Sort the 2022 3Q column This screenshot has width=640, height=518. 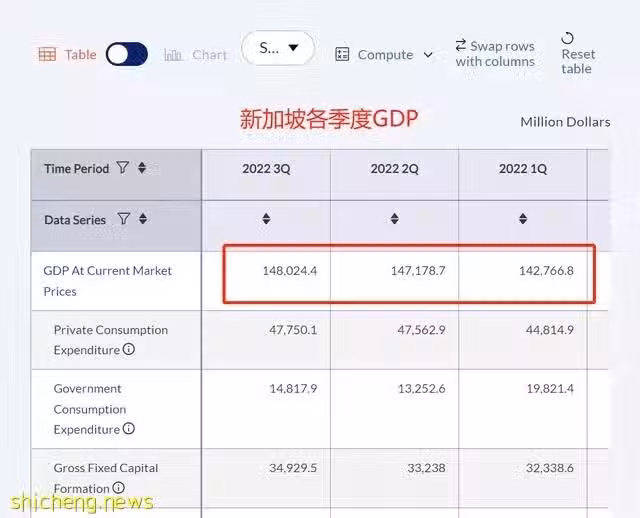coord(266,218)
